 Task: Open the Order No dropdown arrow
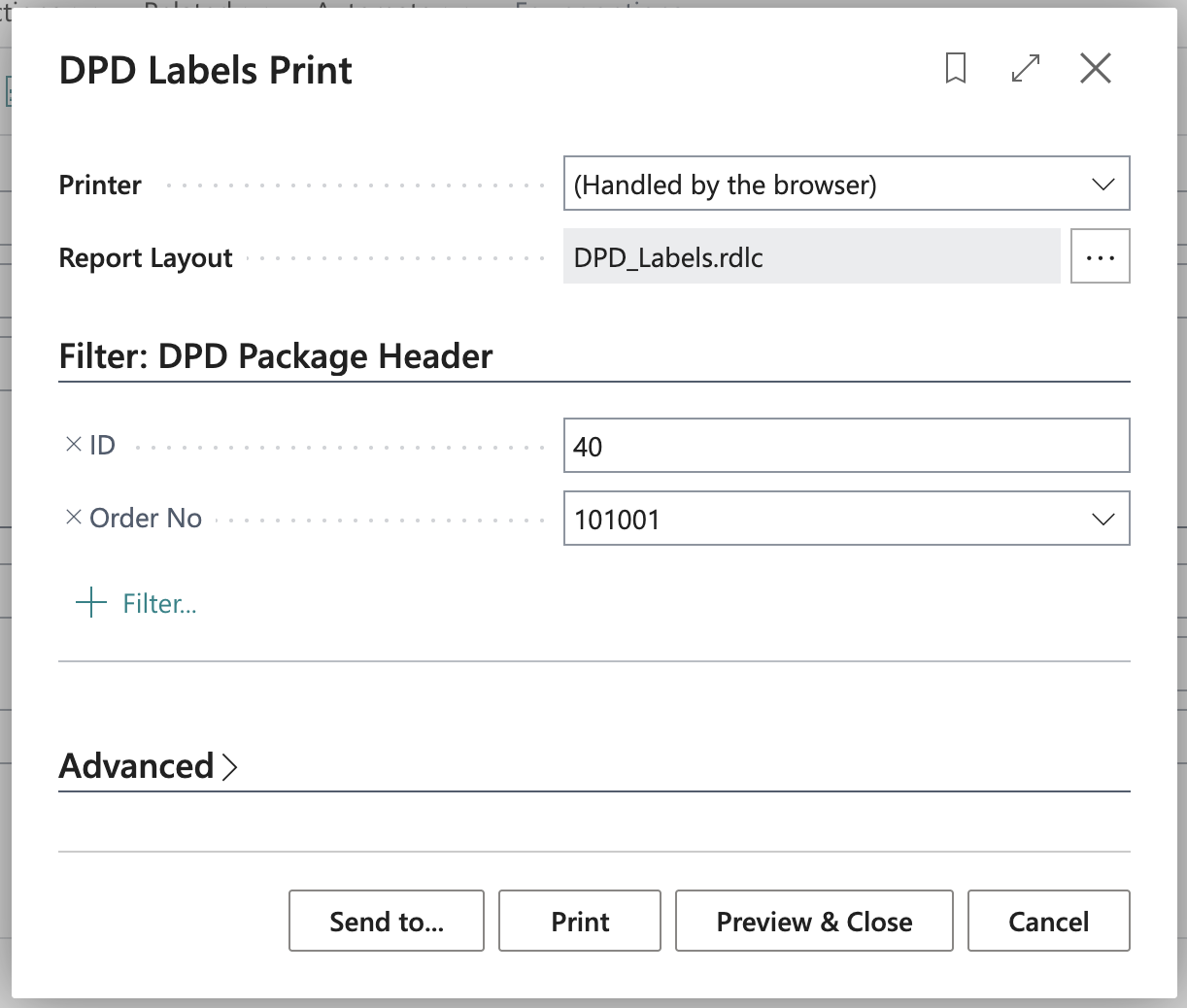[x=1102, y=520]
